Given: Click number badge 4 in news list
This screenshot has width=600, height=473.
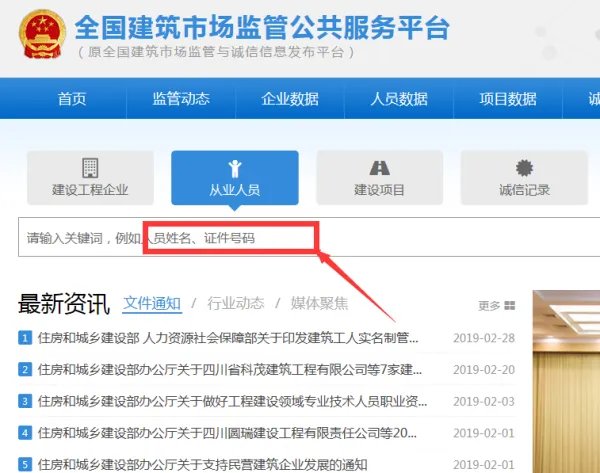Looking at the screenshot, I should point(25,433).
